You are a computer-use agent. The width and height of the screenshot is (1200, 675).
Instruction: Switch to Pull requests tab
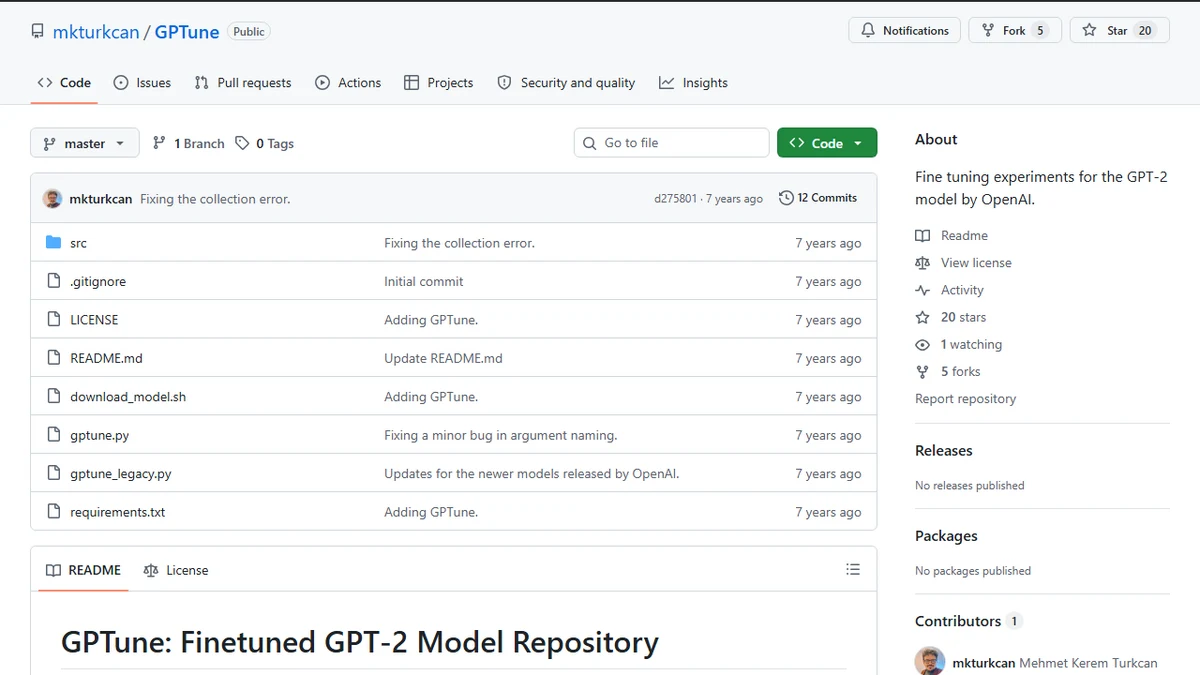coord(243,83)
